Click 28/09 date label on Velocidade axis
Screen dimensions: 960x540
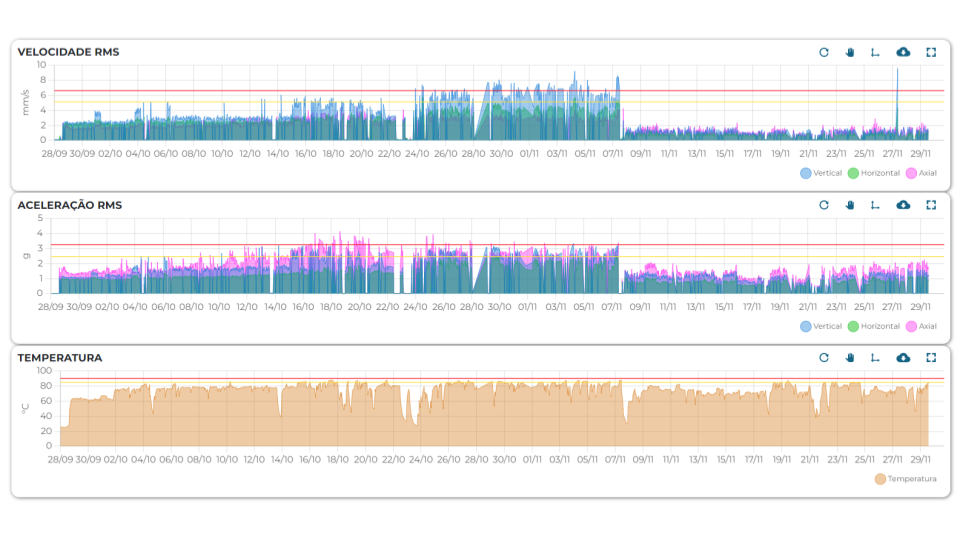(54, 154)
